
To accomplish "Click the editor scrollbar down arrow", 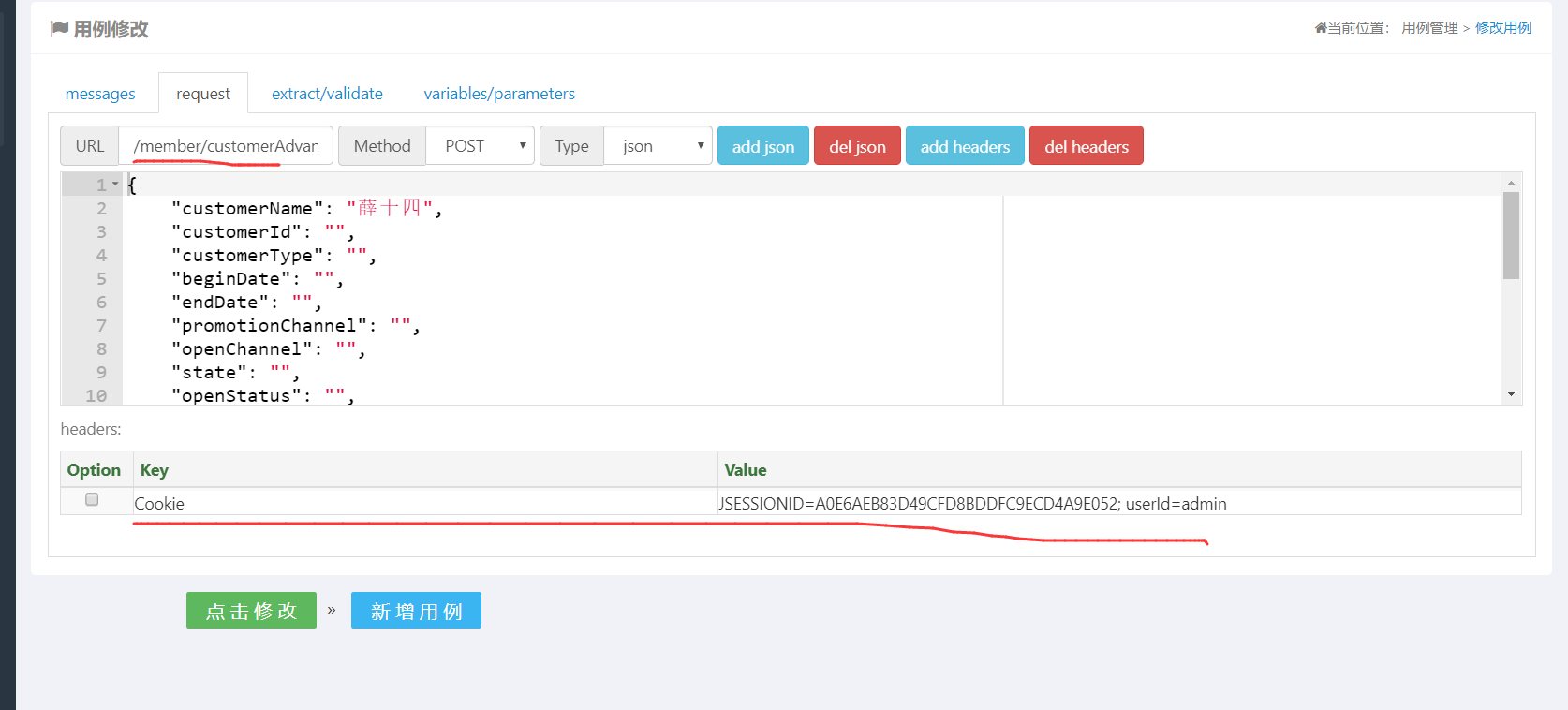I will 1511,394.
